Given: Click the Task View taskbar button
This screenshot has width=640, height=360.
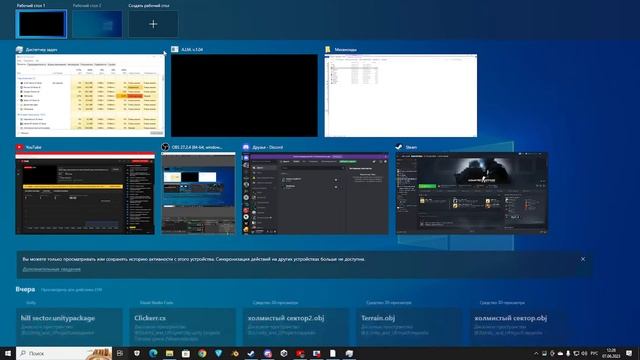Looking at the screenshot, I should (120, 353).
